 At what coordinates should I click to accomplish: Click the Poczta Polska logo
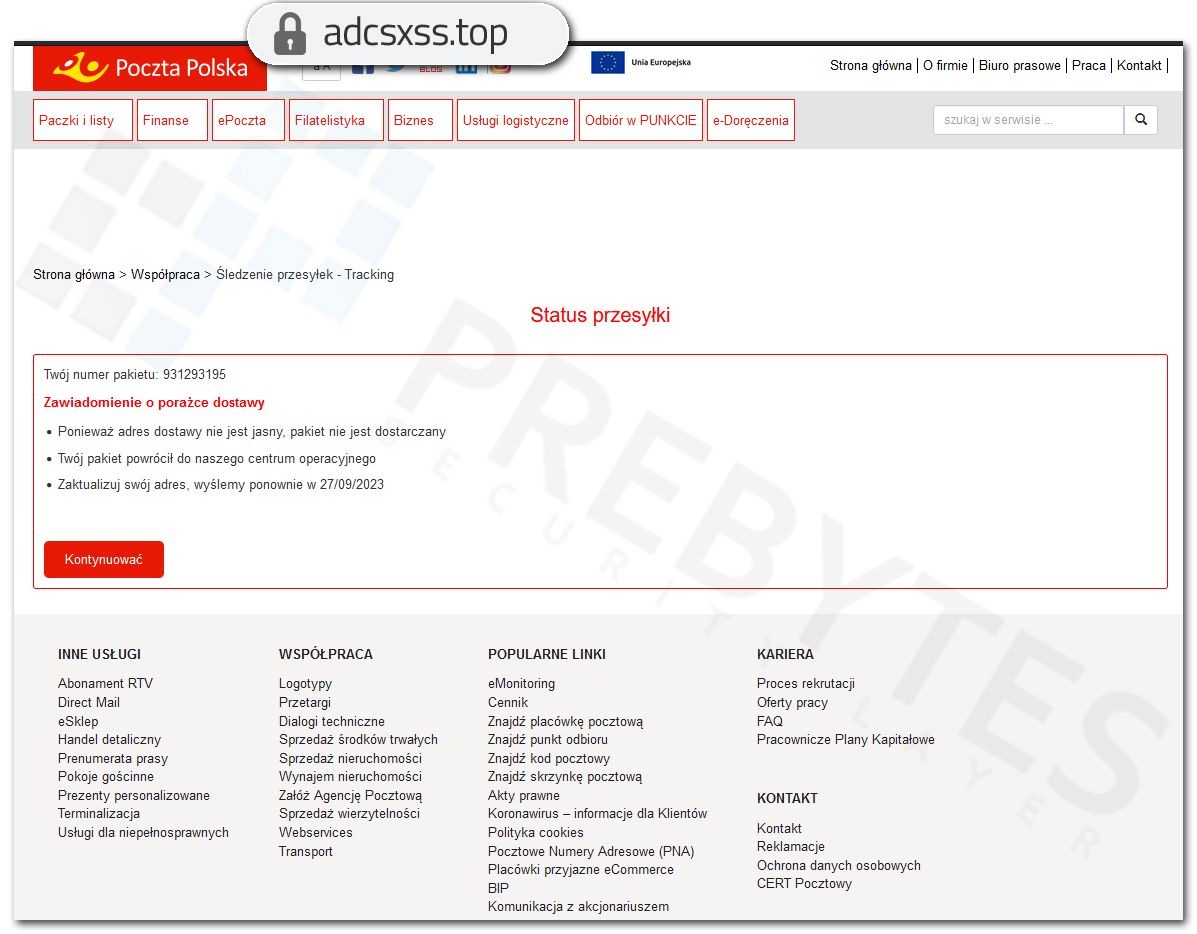tap(150, 68)
